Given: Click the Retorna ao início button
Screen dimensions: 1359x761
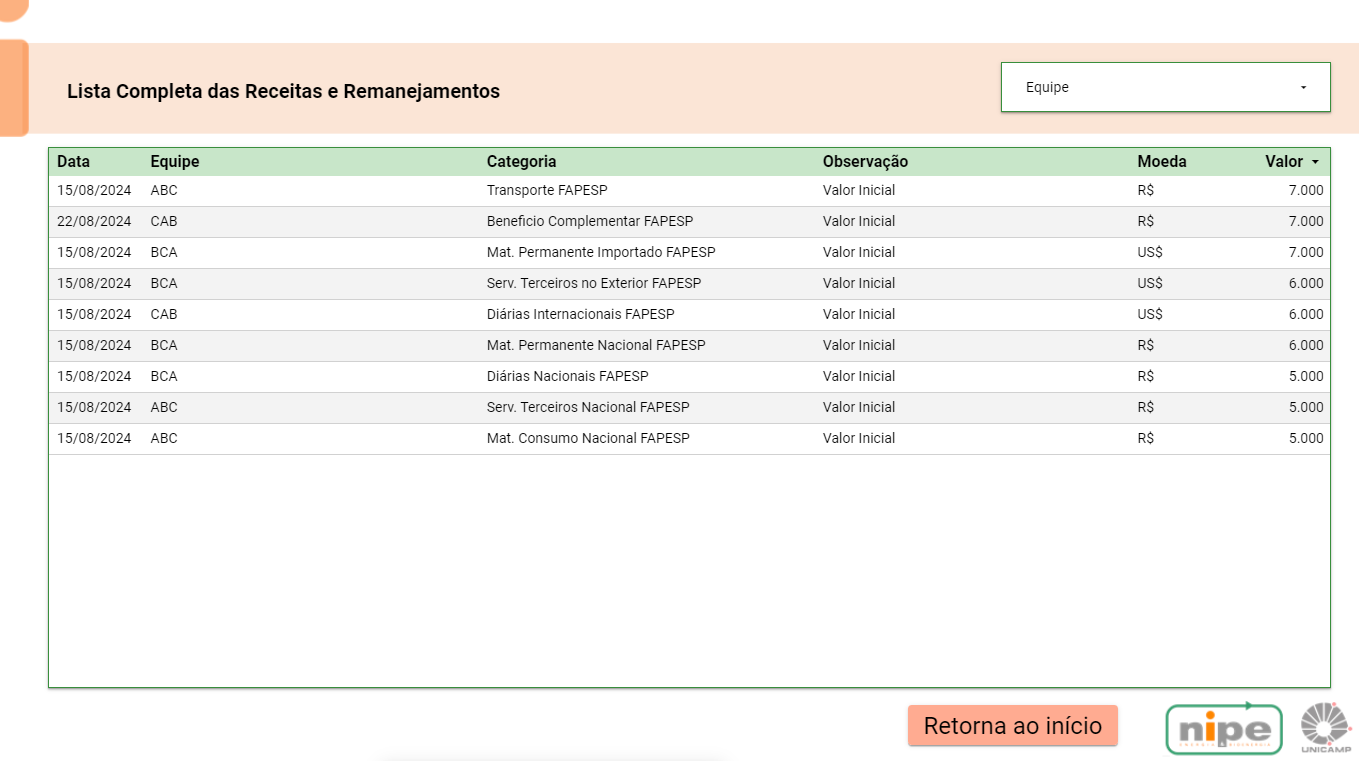Looking at the screenshot, I should coord(1012,726).
